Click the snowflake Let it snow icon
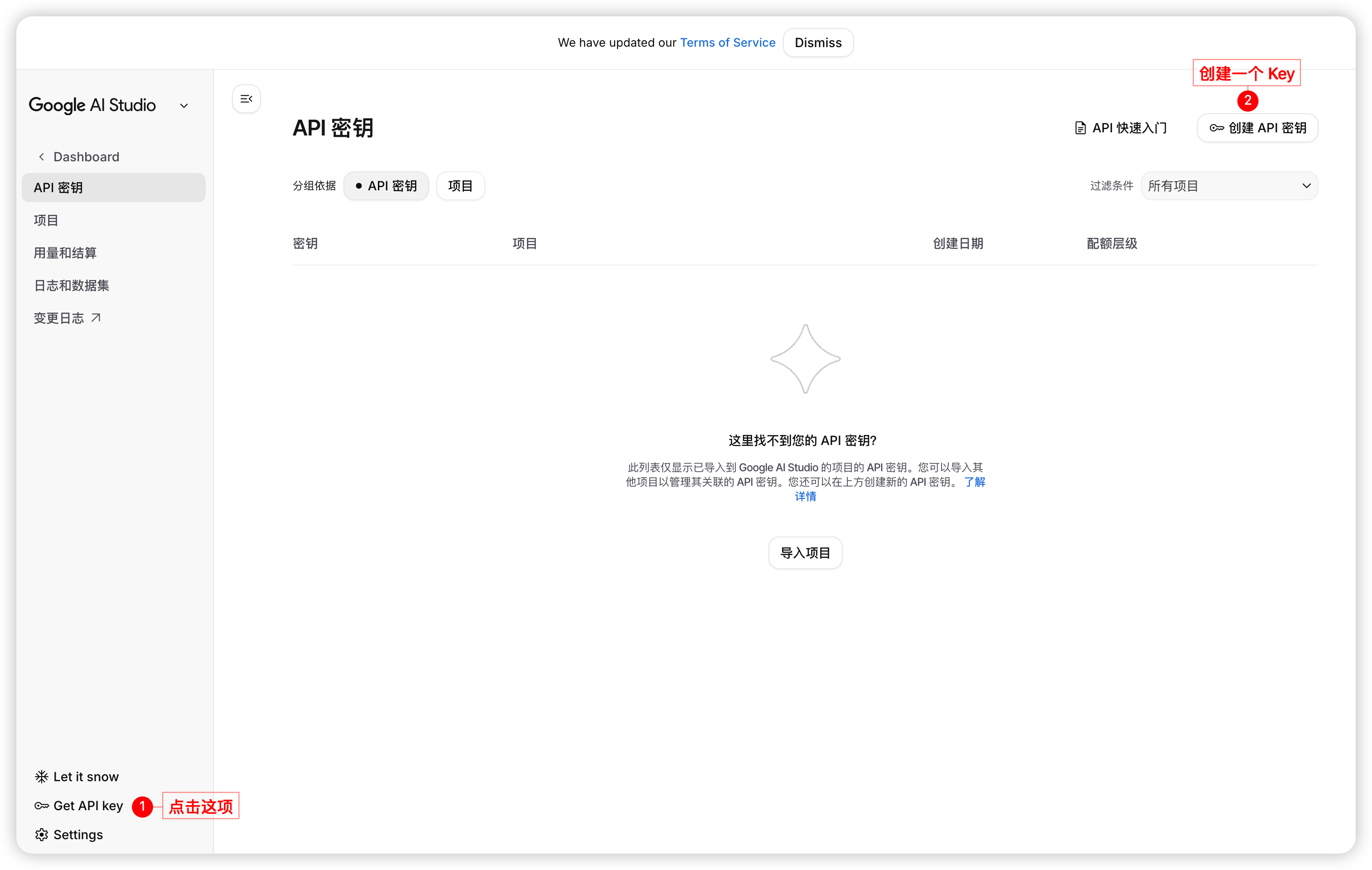This screenshot has width=1372, height=870. (42, 777)
